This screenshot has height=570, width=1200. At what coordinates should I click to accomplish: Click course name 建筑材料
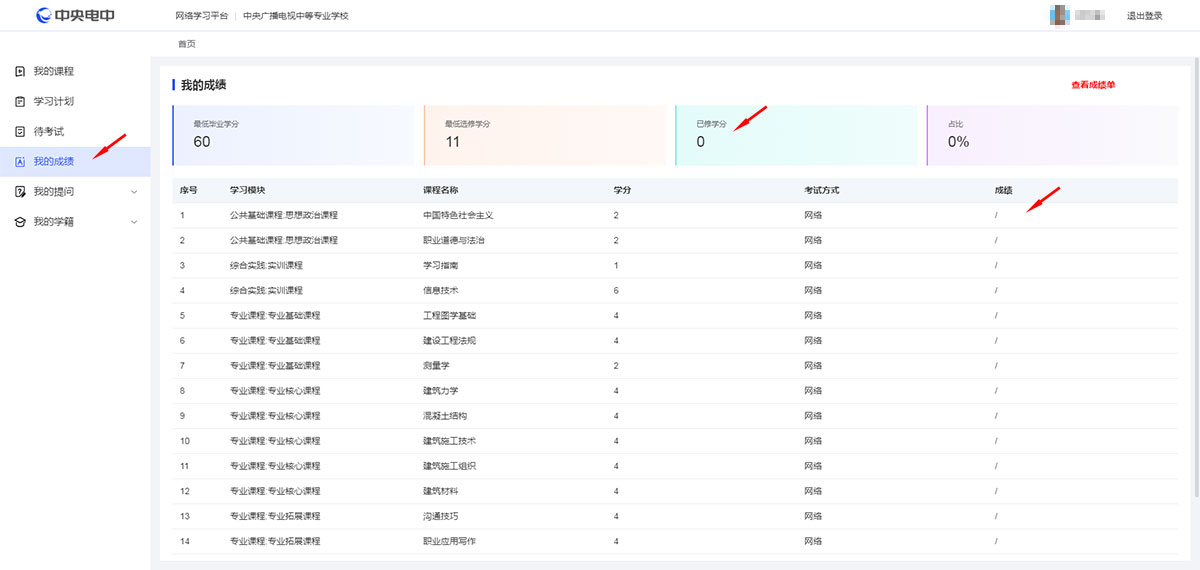click(x=441, y=491)
